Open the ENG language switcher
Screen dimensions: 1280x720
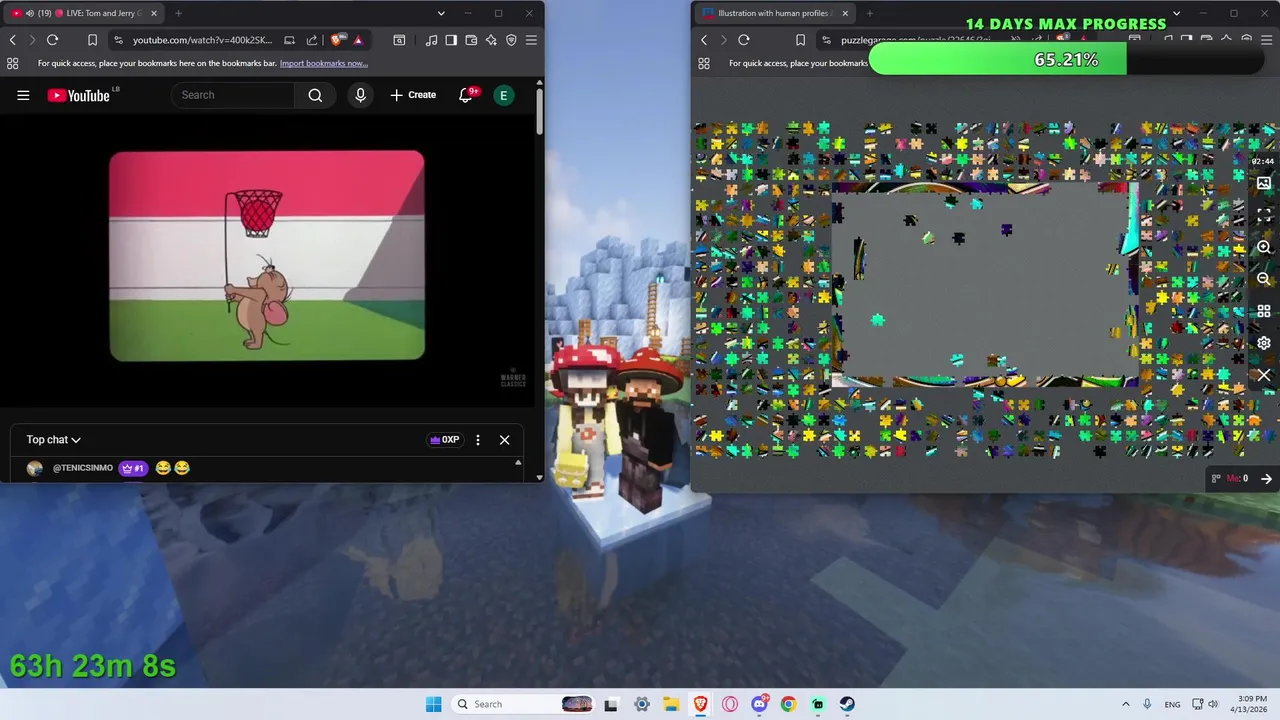click(x=1172, y=704)
